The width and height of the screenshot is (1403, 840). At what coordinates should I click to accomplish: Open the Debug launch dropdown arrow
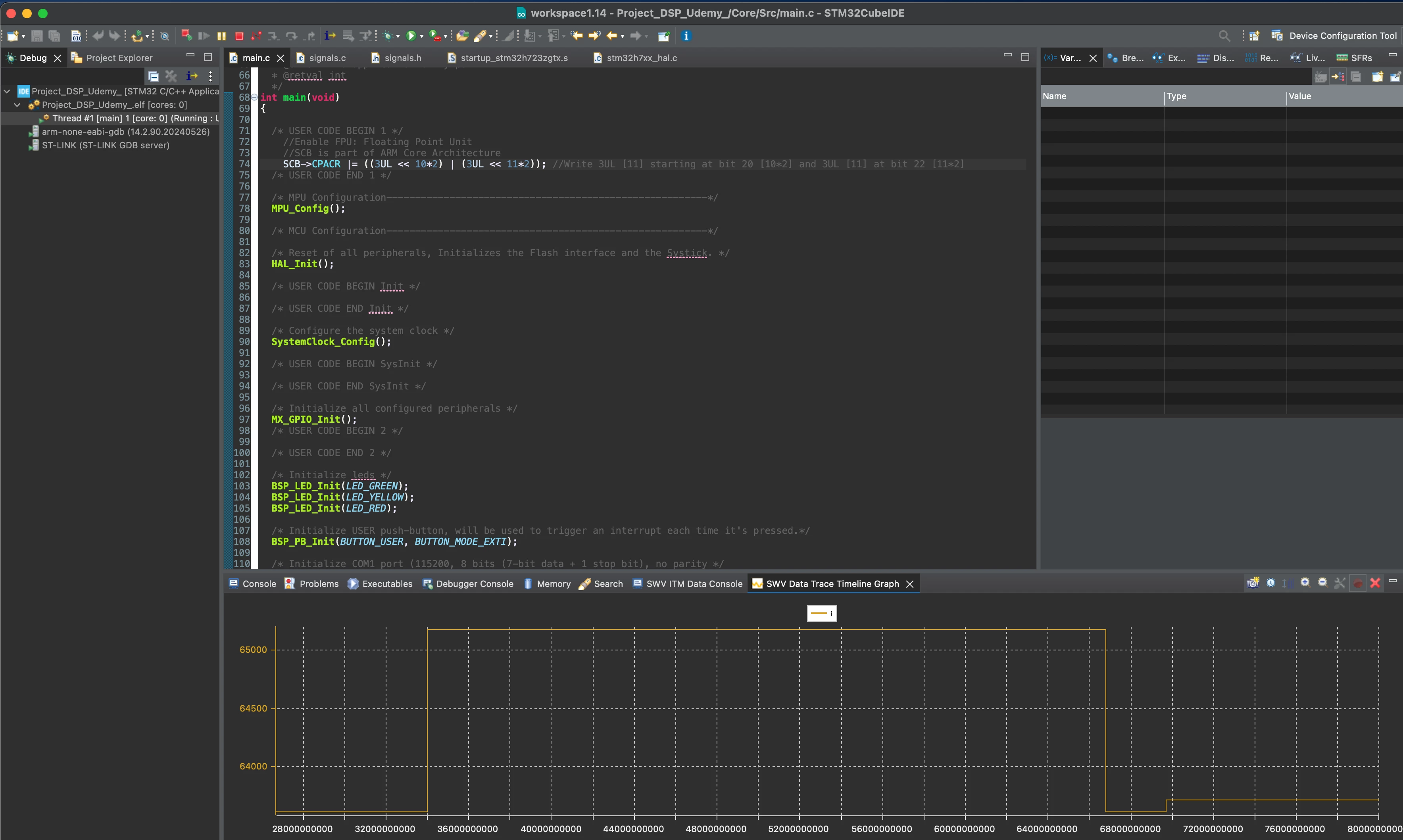(x=398, y=36)
